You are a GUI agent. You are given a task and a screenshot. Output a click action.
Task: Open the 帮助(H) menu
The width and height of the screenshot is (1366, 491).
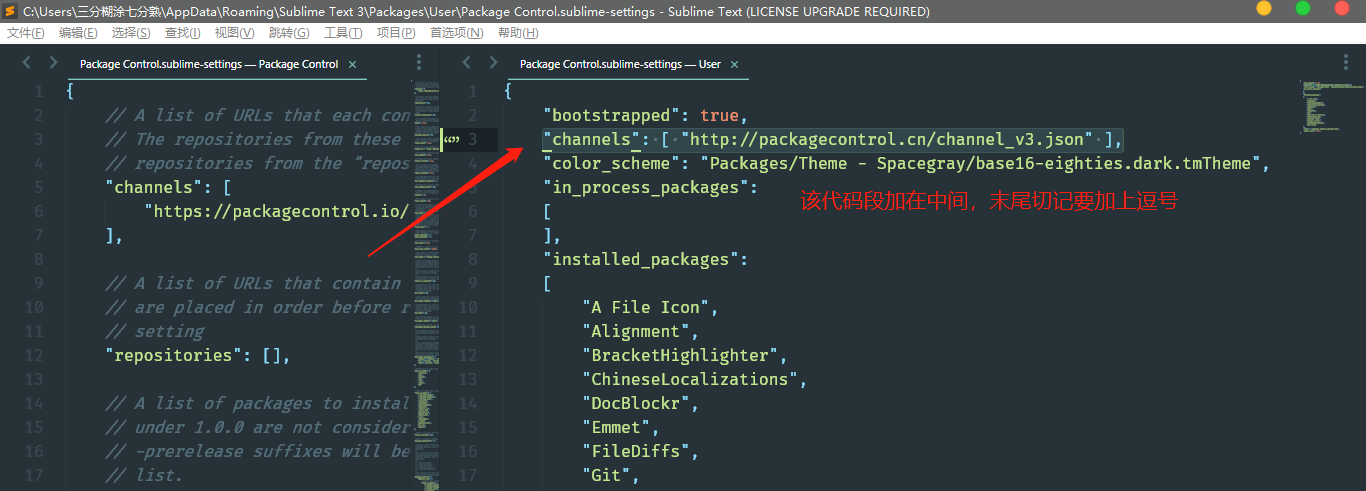[x=518, y=33]
